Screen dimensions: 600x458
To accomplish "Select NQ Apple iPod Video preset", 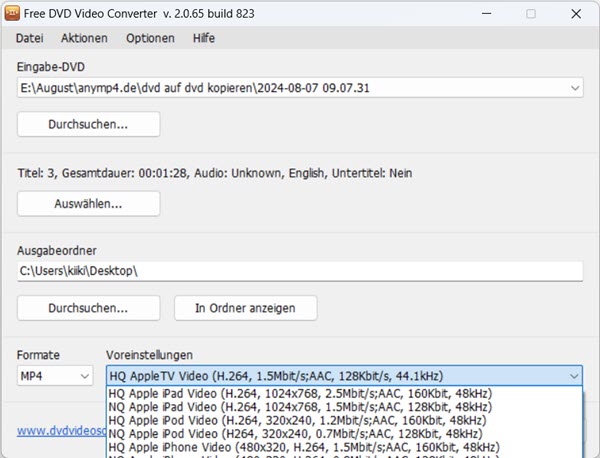I will tap(344, 434).
